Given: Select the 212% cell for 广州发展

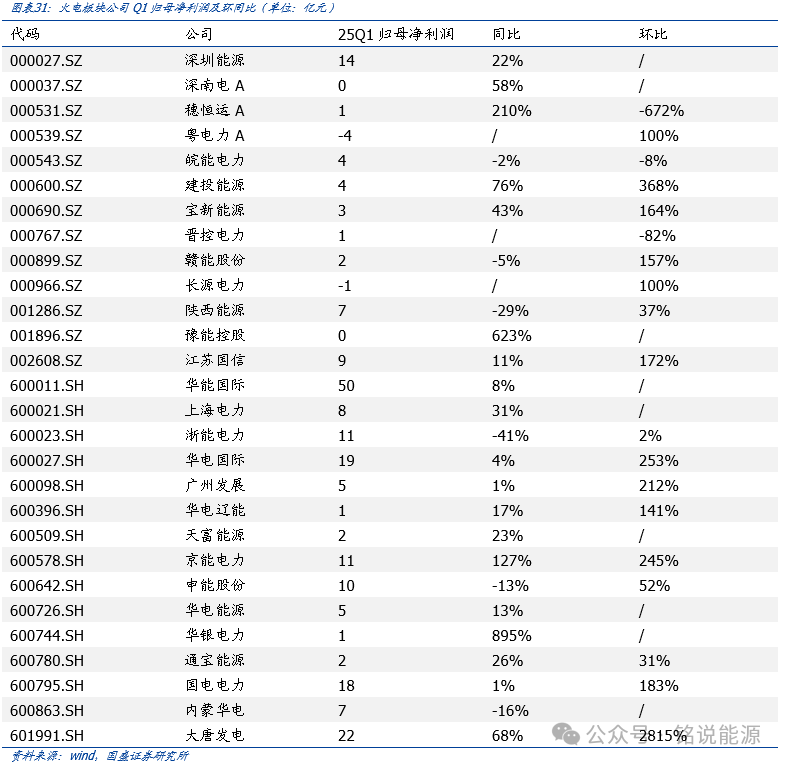Looking at the screenshot, I should pos(659,486).
